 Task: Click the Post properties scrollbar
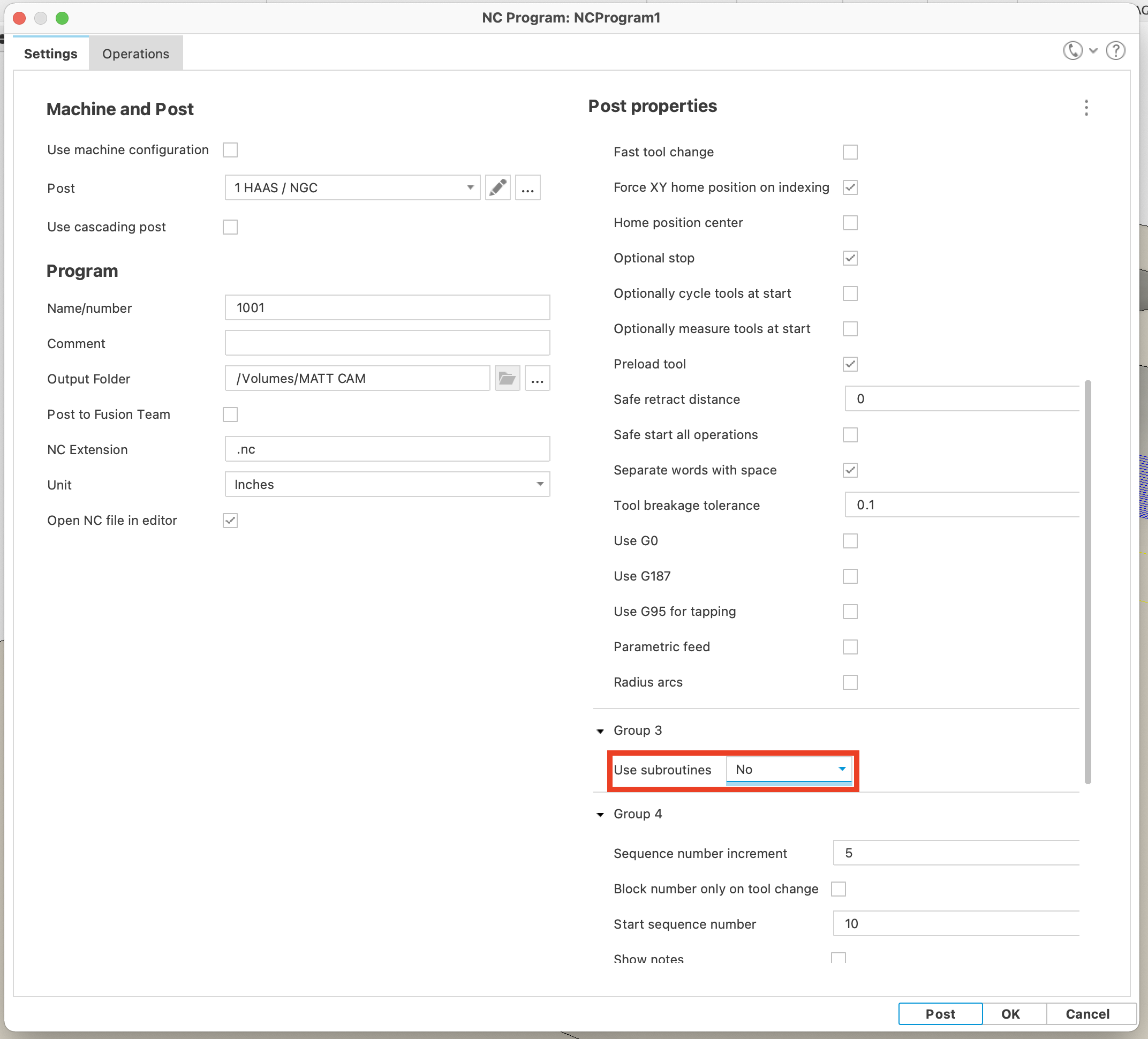pyautogui.click(x=1087, y=581)
